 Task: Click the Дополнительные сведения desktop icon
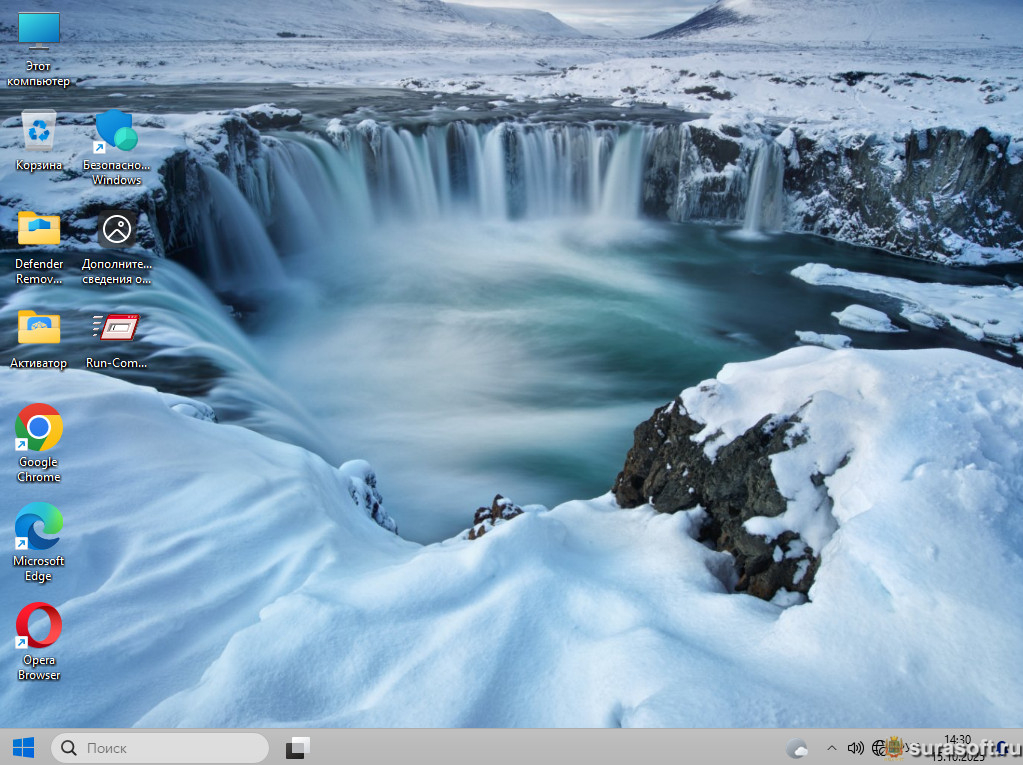117,229
